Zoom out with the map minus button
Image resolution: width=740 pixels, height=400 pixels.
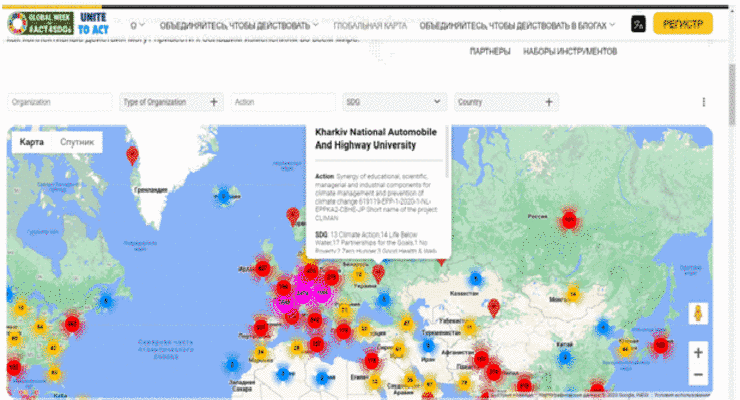(697, 375)
